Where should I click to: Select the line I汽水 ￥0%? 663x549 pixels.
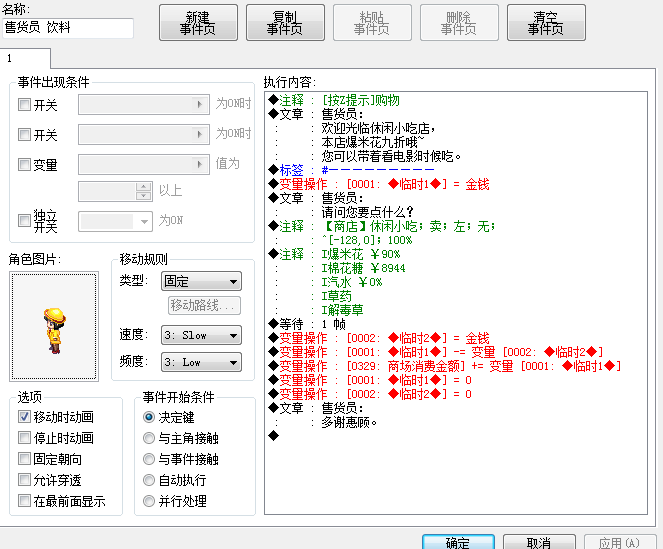pyautogui.click(x=456, y=282)
